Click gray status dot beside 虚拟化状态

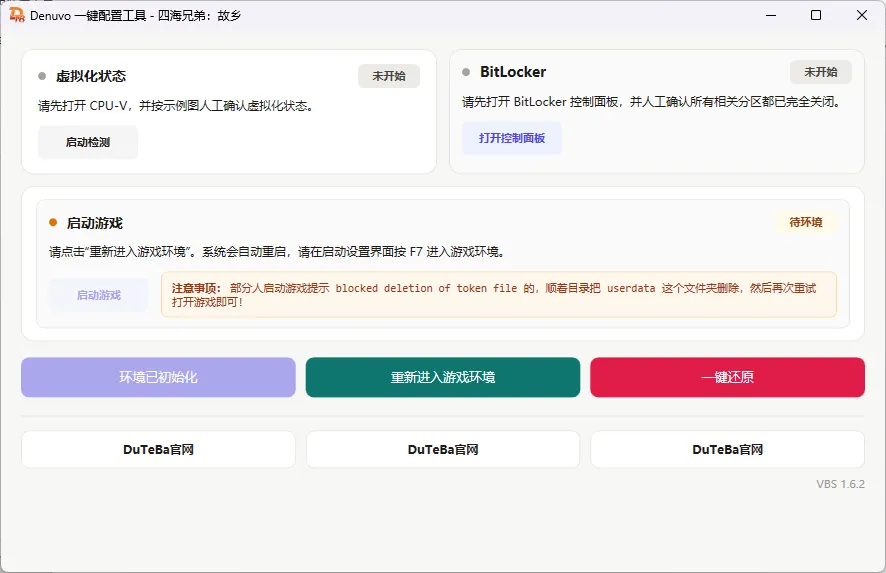pyautogui.click(x=42, y=76)
